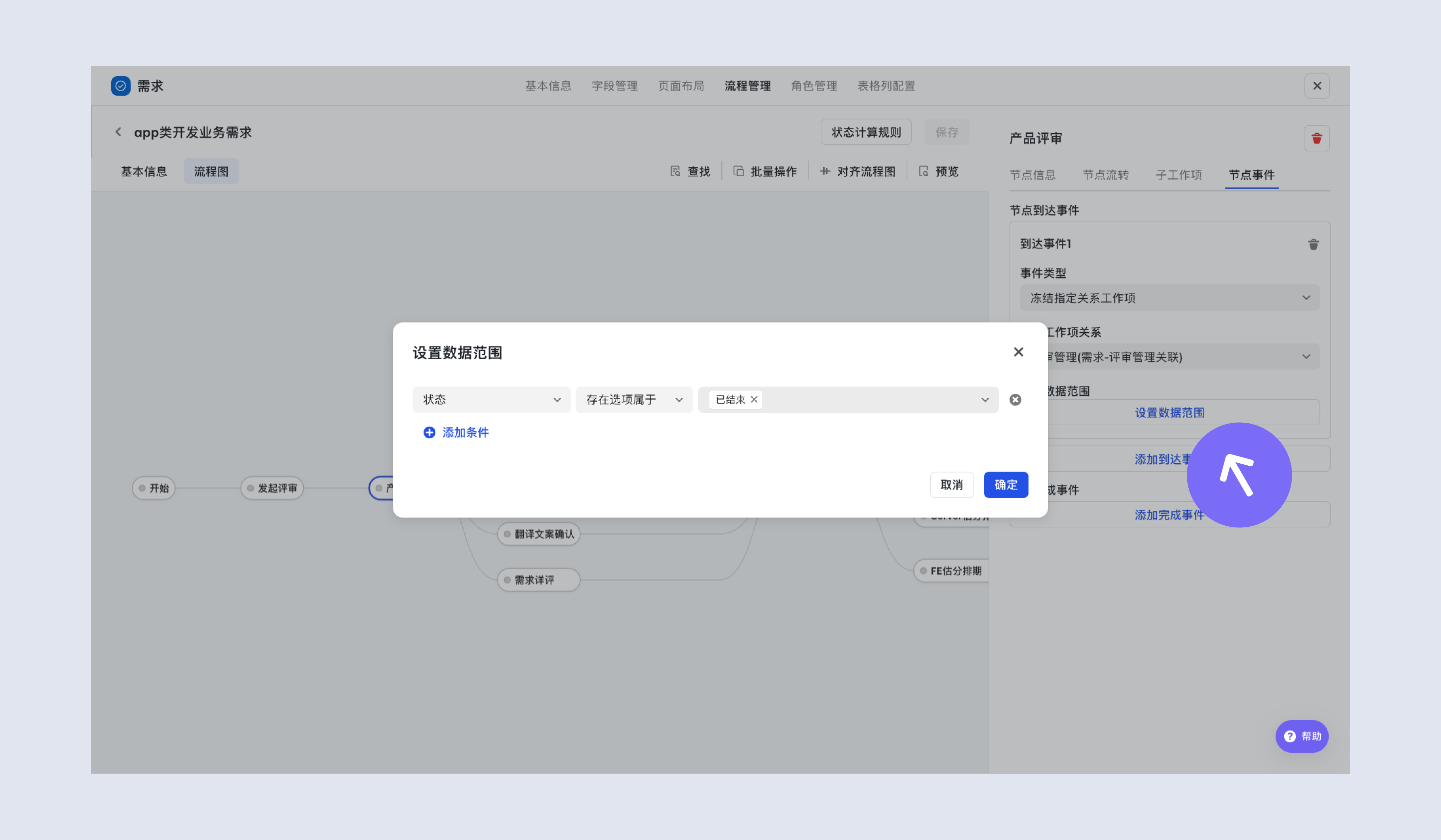Open the 角色管理 tab
This screenshot has height=840, width=1441.
pyautogui.click(x=814, y=86)
